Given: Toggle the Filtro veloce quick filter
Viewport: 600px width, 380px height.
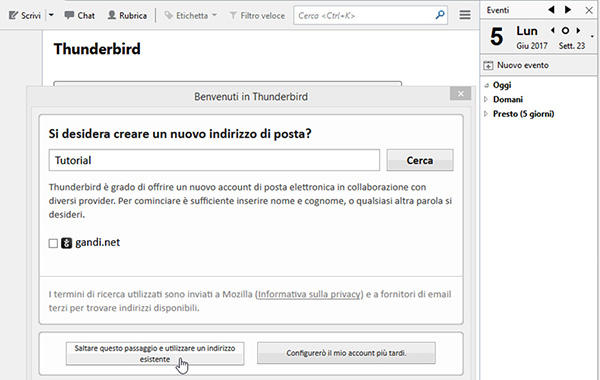Looking at the screenshot, I should [x=257, y=15].
